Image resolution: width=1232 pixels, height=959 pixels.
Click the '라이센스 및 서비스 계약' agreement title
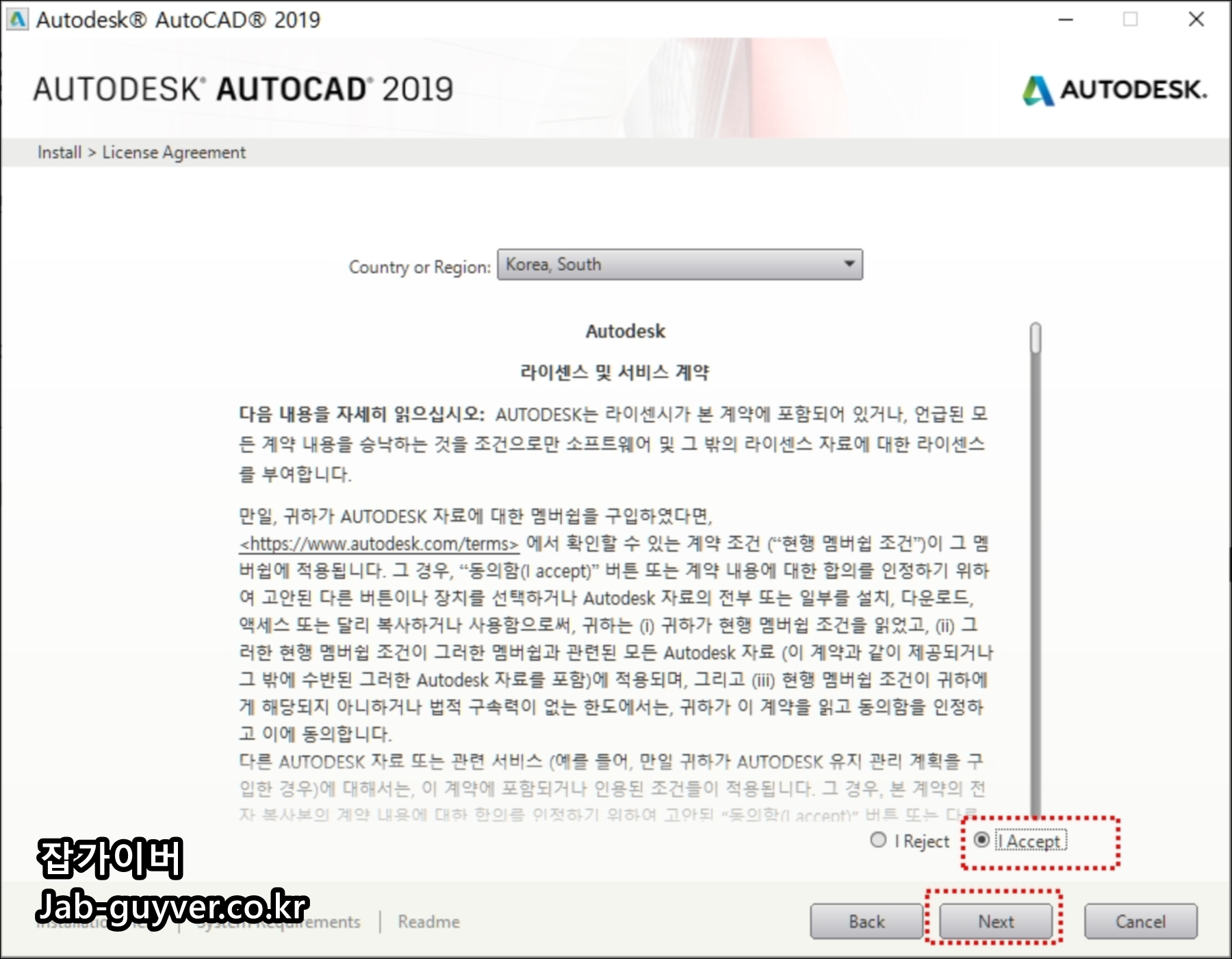point(615,372)
